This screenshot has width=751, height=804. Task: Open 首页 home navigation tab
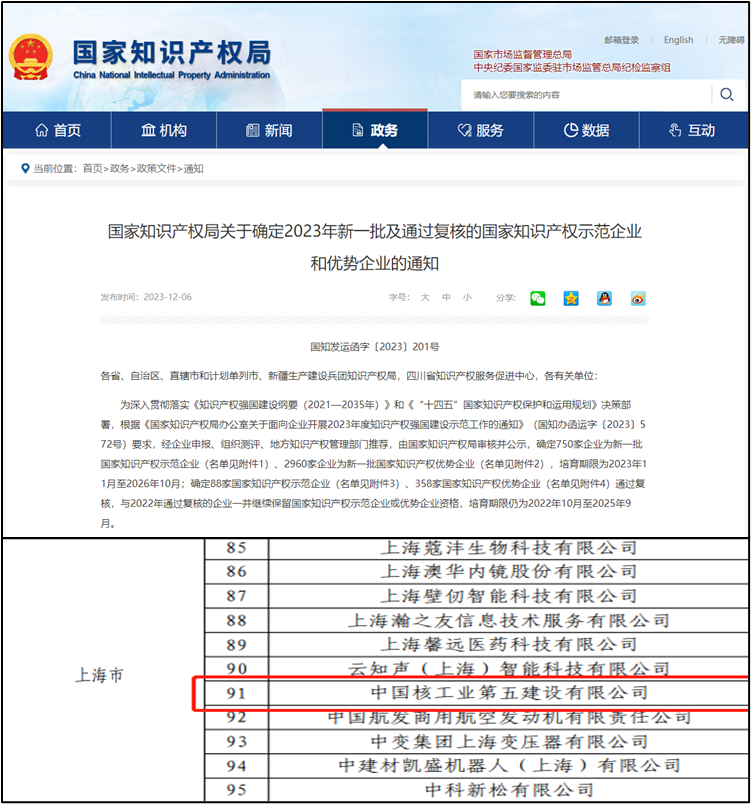click(x=57, y=130)
